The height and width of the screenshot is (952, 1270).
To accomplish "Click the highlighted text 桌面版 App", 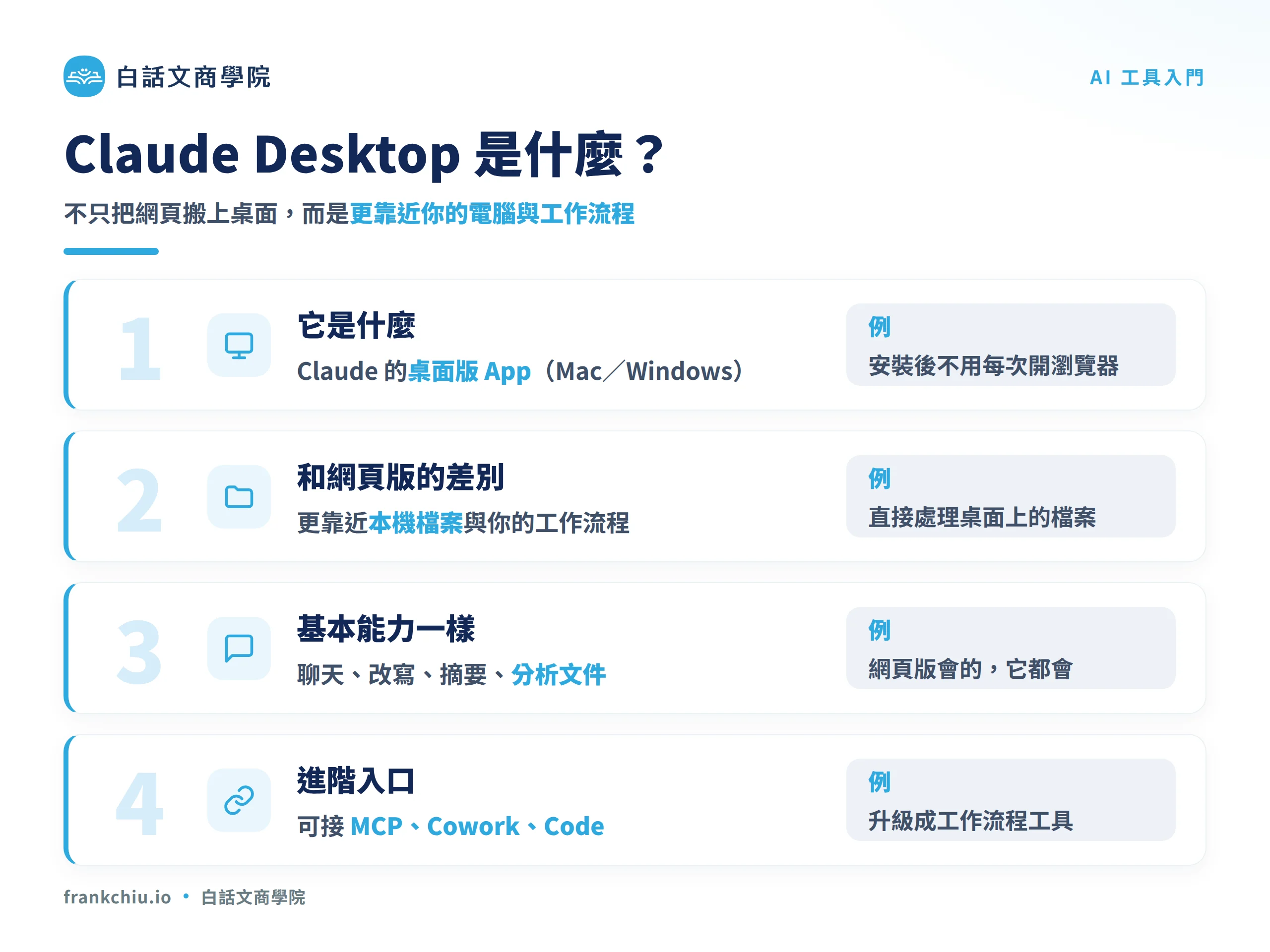I will [x=469, y=371].
